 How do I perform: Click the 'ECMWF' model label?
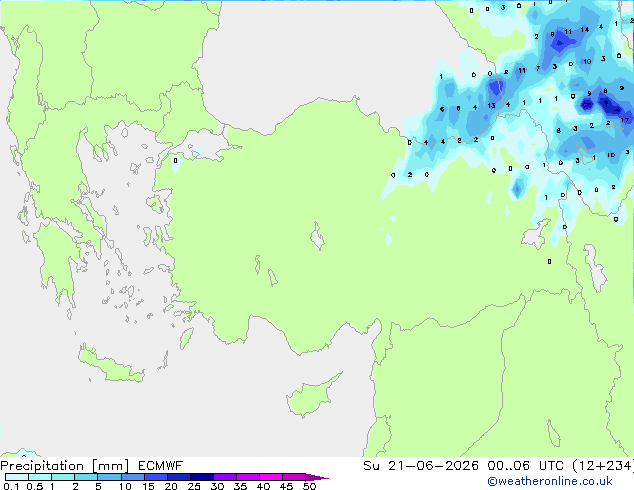160,466
